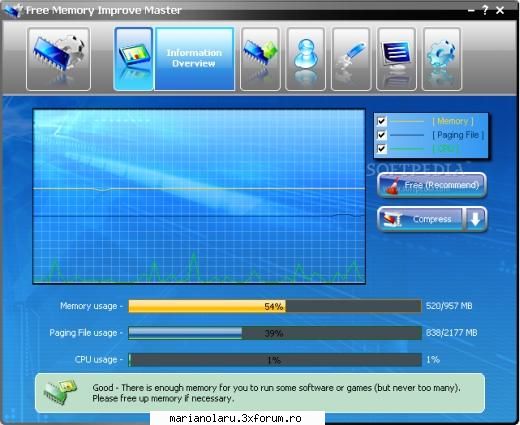Click the marianolaru.3xforum.ro caption text
The width and height of the screenshot is (520, 425).
(235, 418)
